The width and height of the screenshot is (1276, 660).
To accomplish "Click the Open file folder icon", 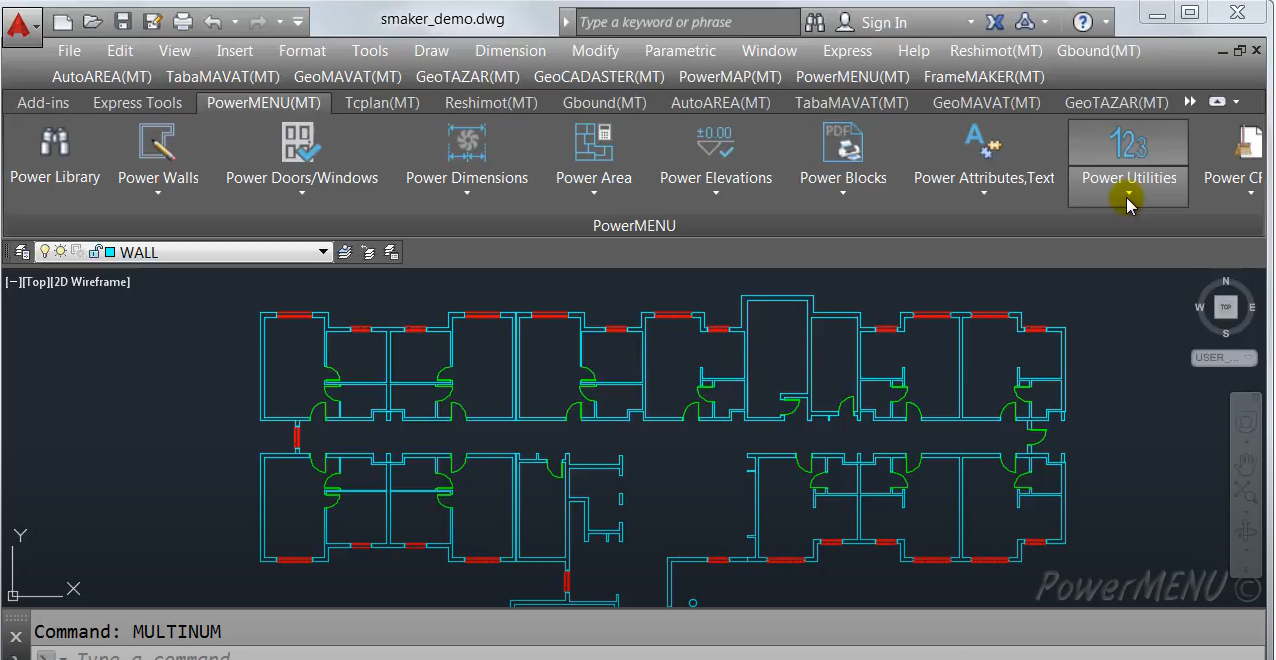I will coord(92,21).
